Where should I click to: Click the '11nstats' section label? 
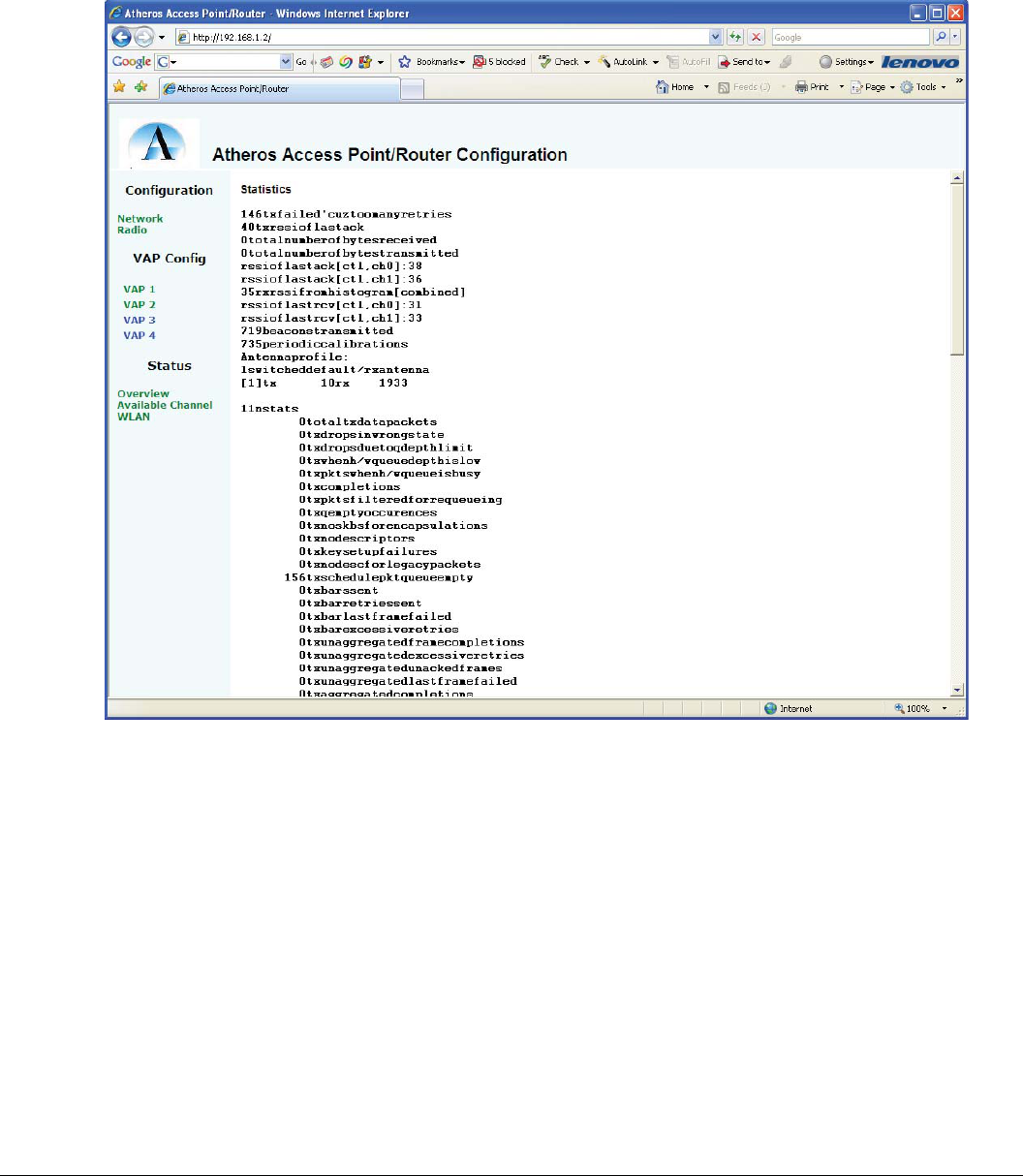[x=269, y=409]
